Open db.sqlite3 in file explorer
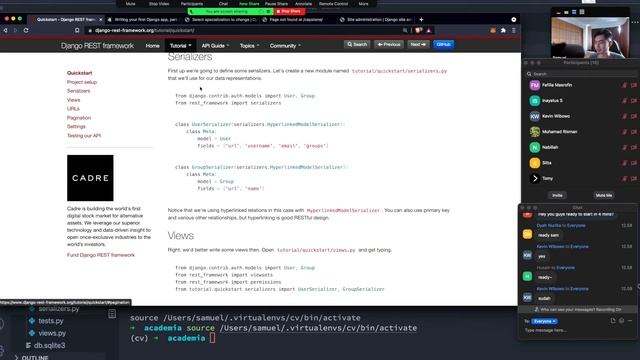640x360 pixels. click(45, 345)
